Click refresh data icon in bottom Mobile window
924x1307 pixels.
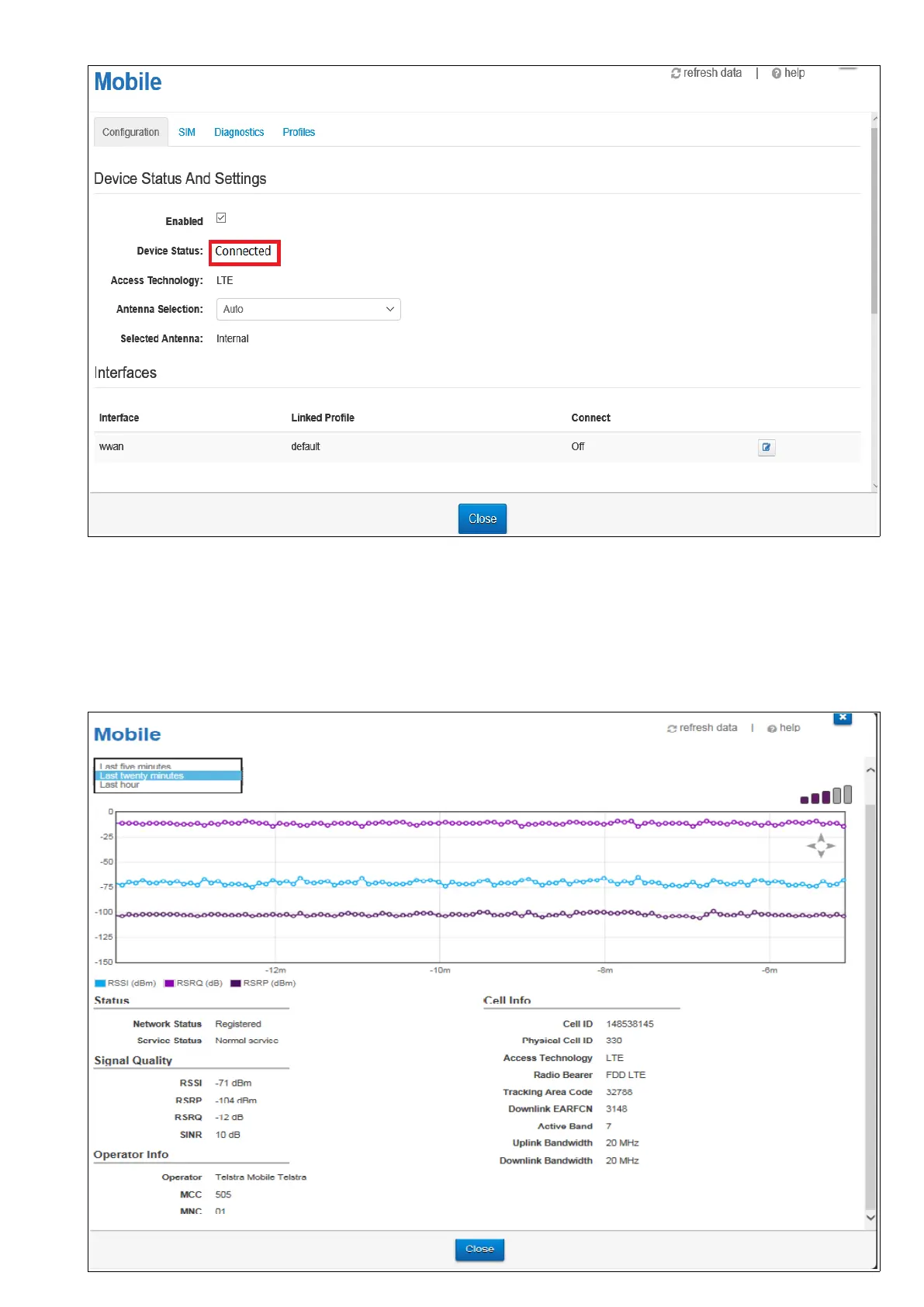(672, 729)
